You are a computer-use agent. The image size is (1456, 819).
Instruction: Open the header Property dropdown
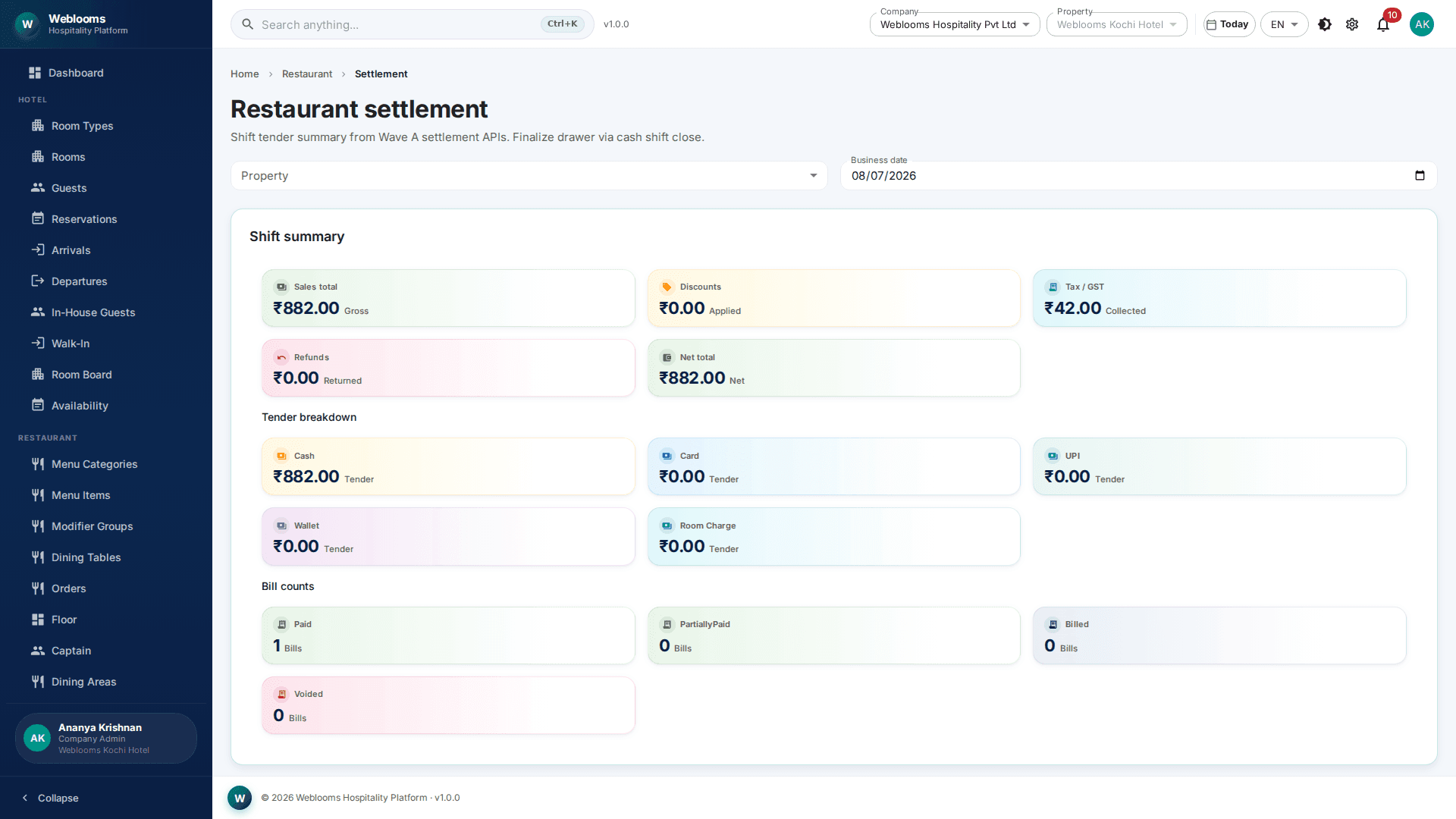pos(1116,24)
